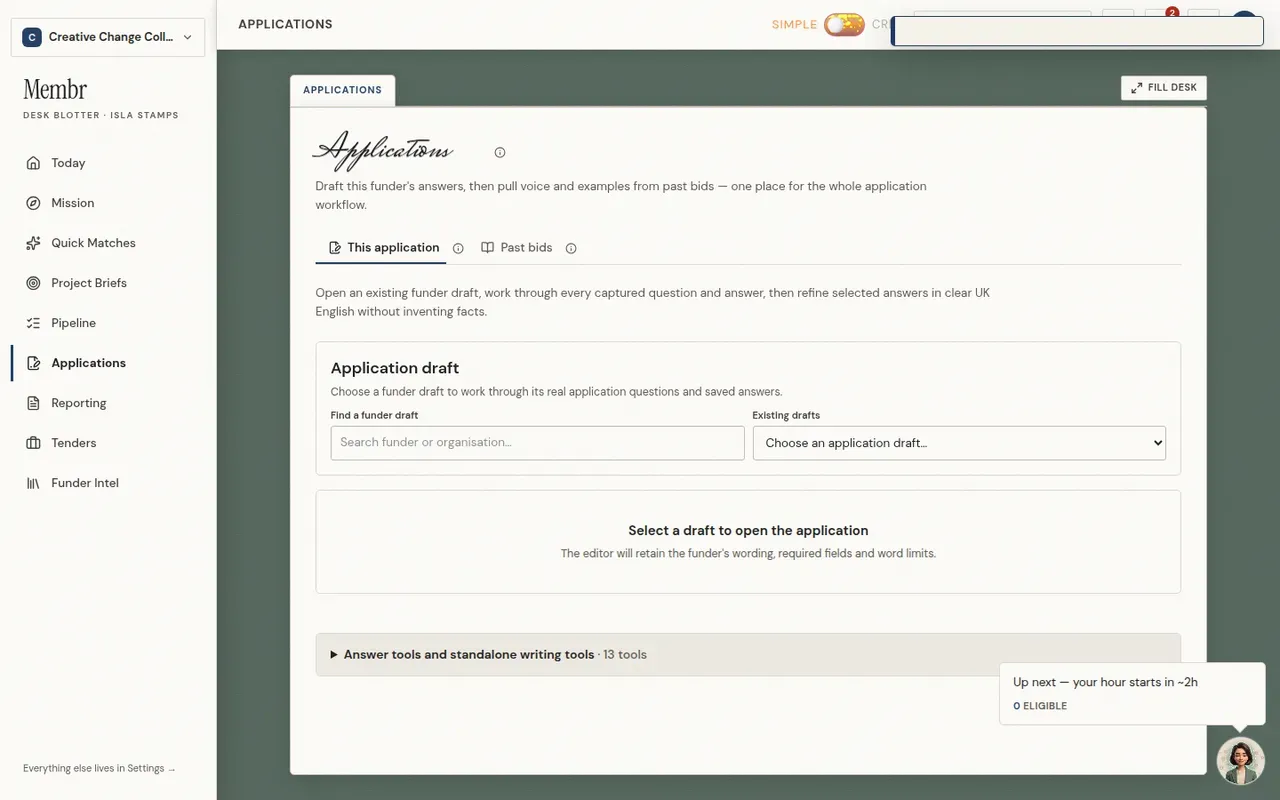Click the info icon next to This application
1280x800 pixels.
point(458,248)
